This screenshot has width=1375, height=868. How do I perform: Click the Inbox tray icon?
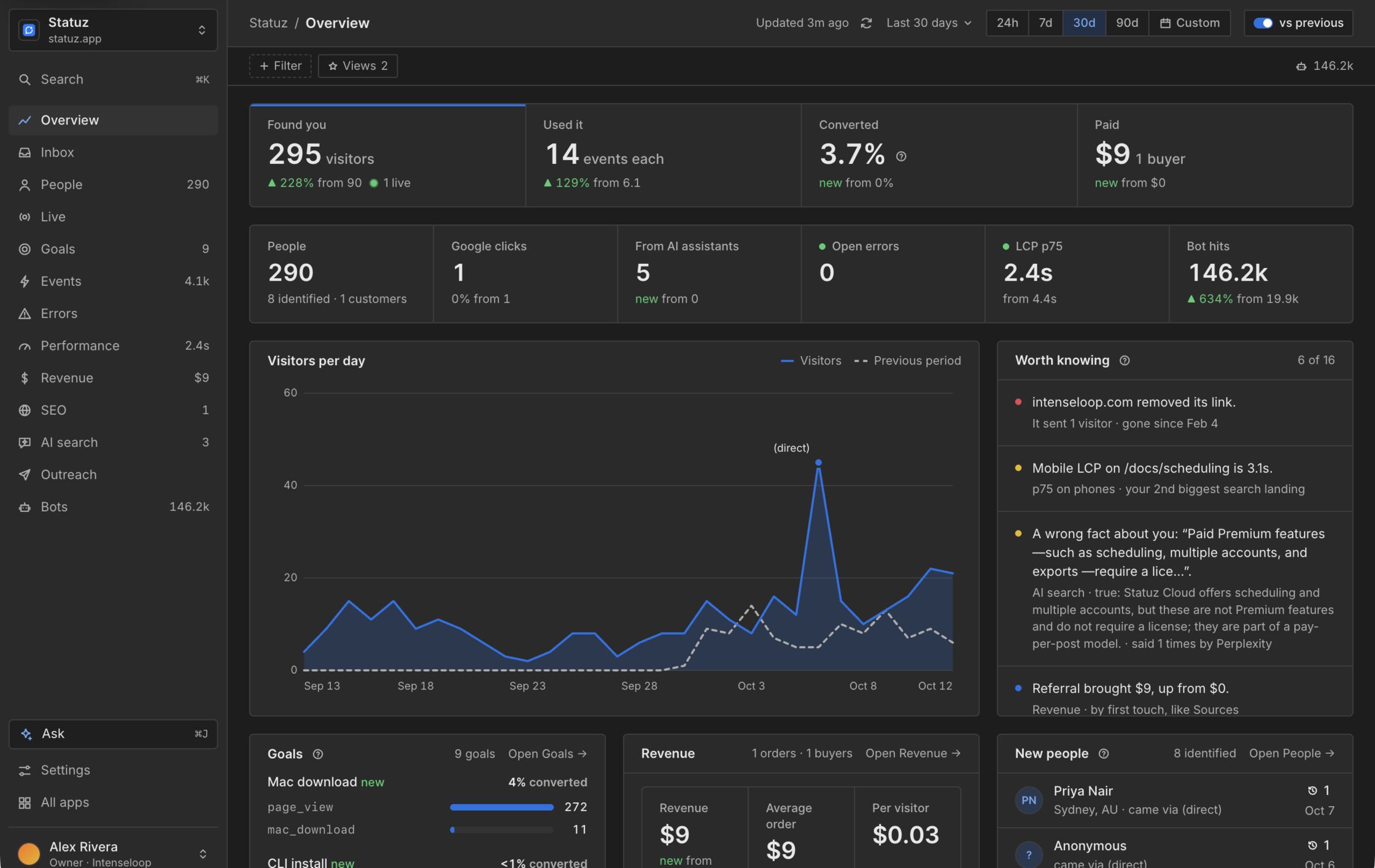pyautogui.click(x=25, y=152)
